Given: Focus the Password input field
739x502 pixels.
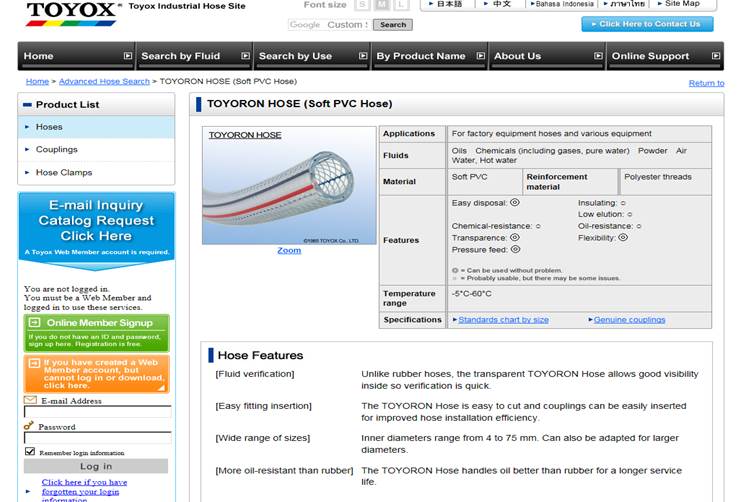Looking at the screenshot, I should click(x=98, y=437).
